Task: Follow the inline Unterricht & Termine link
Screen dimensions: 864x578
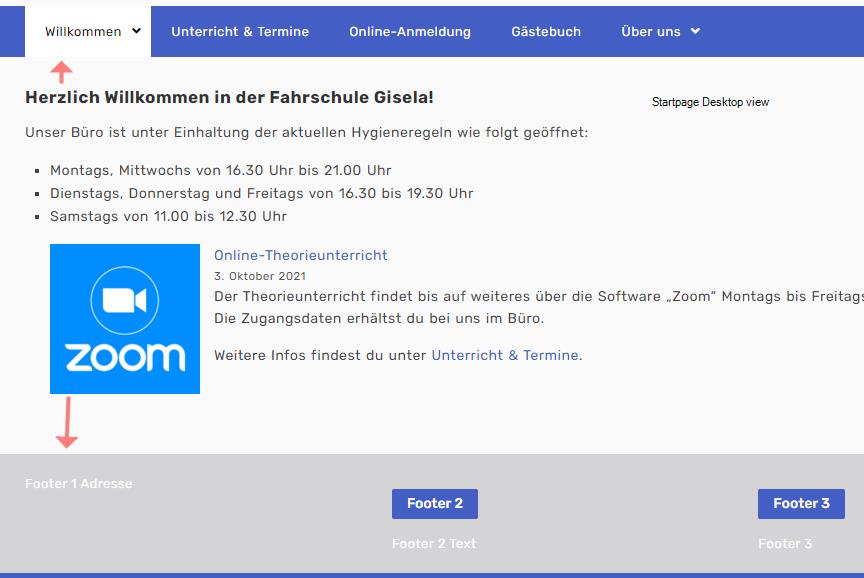Action: coord(505,355)
